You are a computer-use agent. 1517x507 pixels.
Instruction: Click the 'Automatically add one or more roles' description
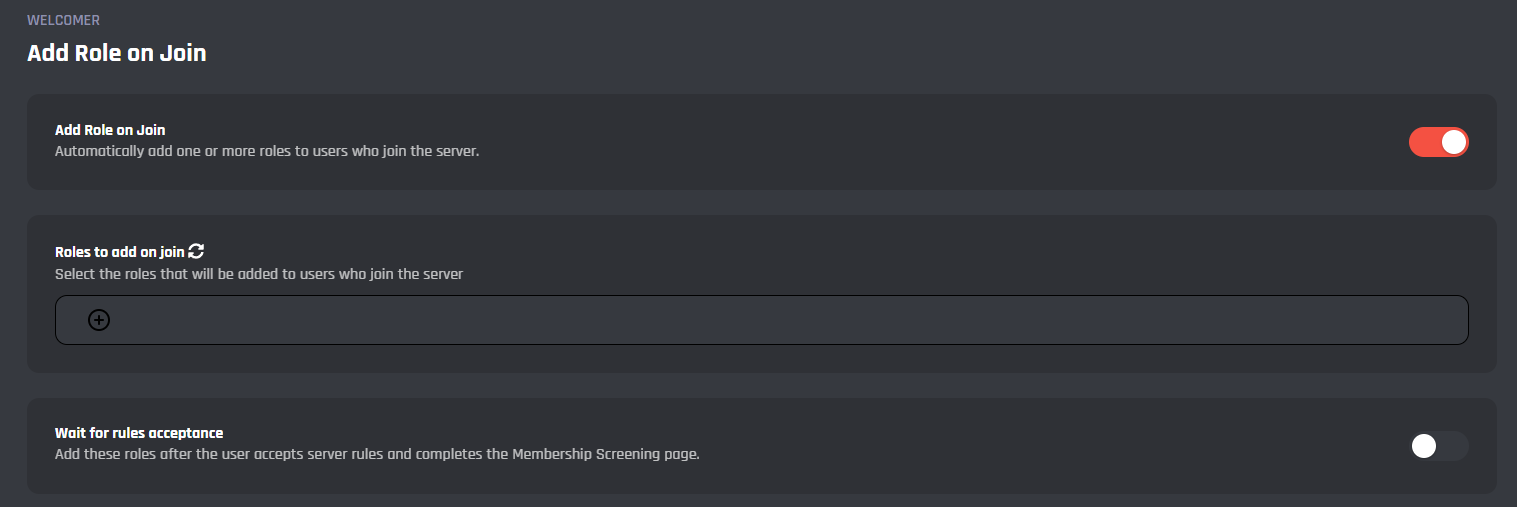(267, 153)
